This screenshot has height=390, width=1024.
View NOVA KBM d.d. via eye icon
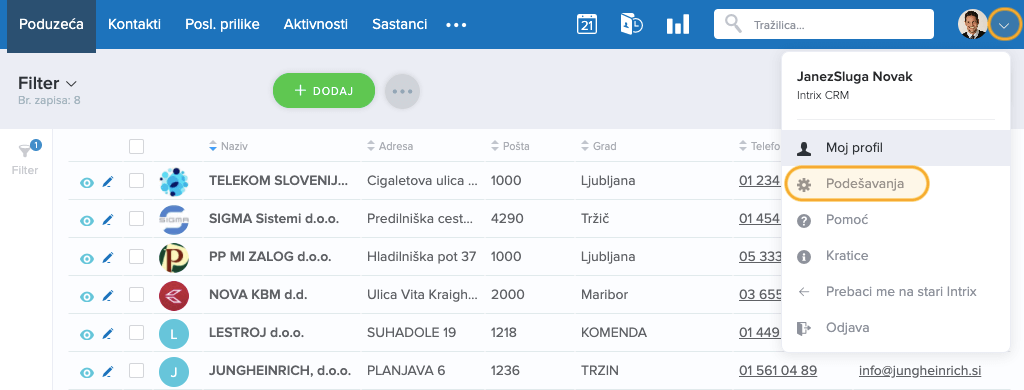point(87,296)
